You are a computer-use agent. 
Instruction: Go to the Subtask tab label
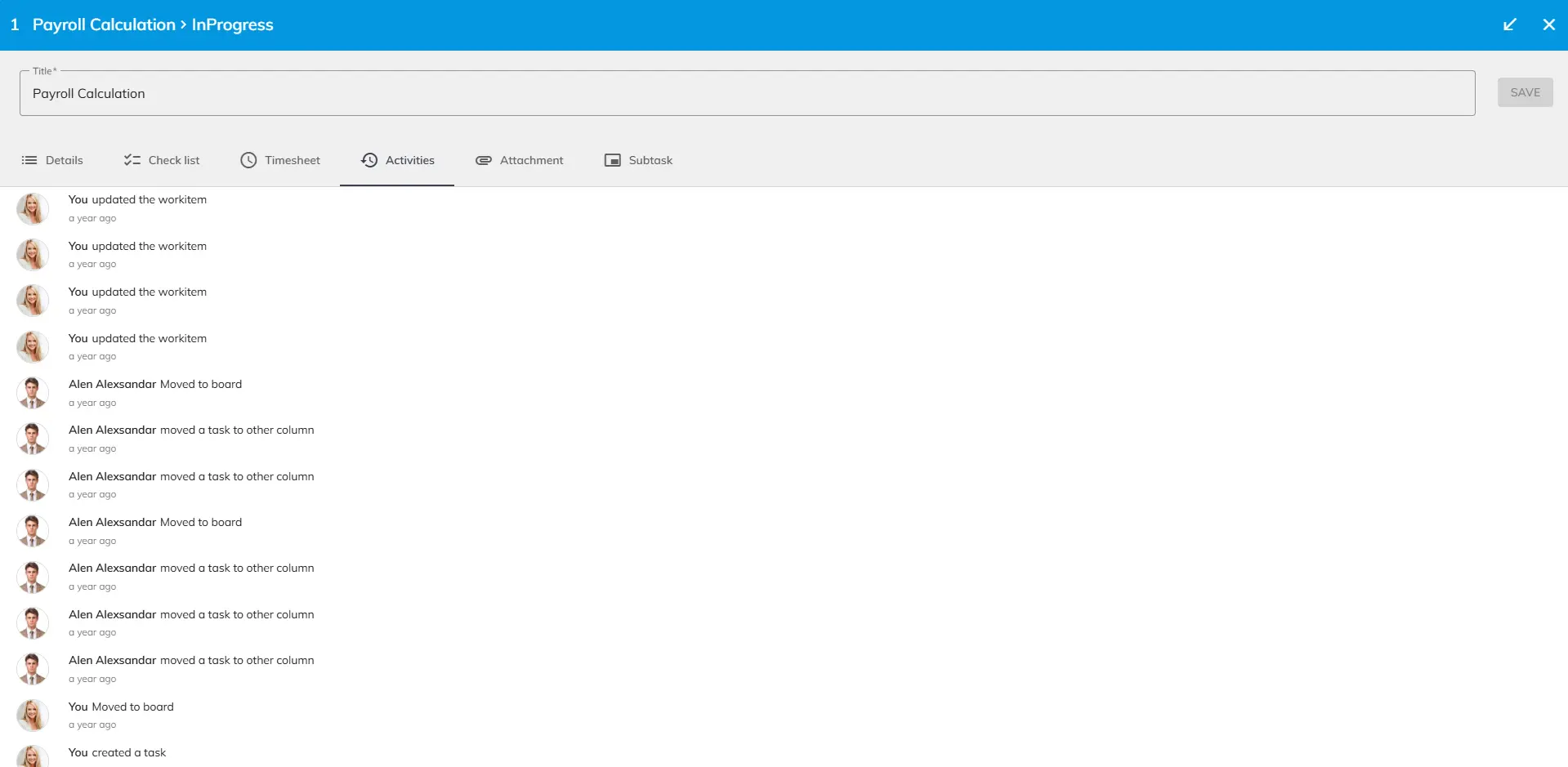[x=650, y=160]
